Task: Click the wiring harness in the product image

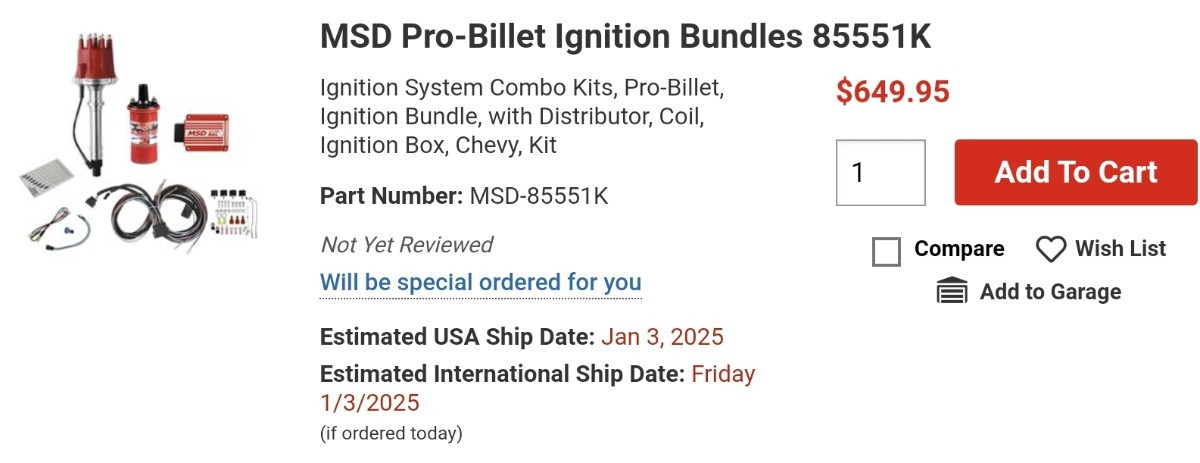Action: click(x=156, y=208)
